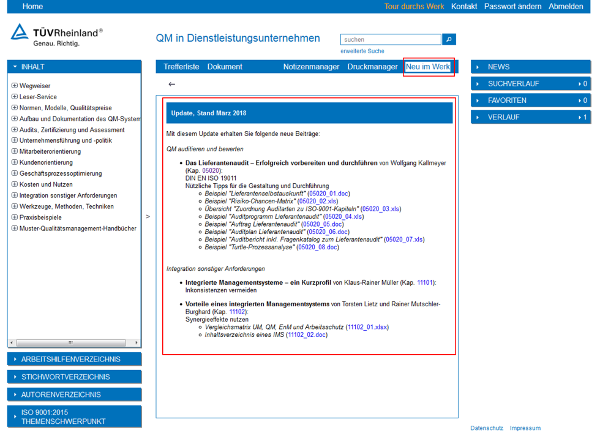
Task: Click the TÜV Rheinland logo
Action: pos(57,36)
